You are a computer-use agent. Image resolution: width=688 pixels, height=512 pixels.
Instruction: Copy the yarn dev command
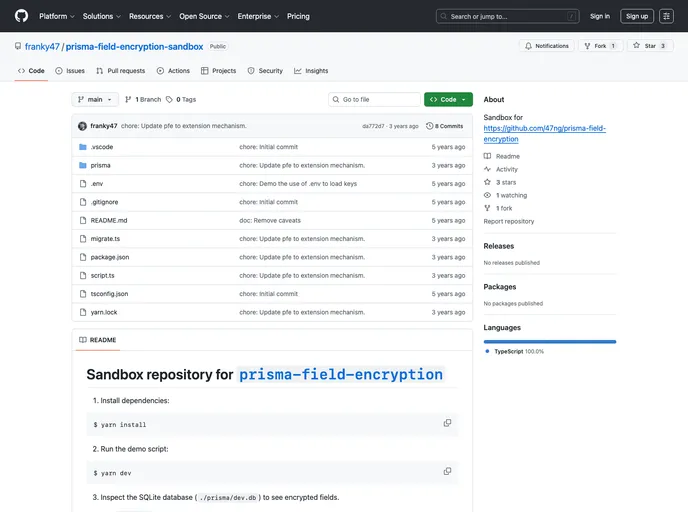tap(447, 471)
